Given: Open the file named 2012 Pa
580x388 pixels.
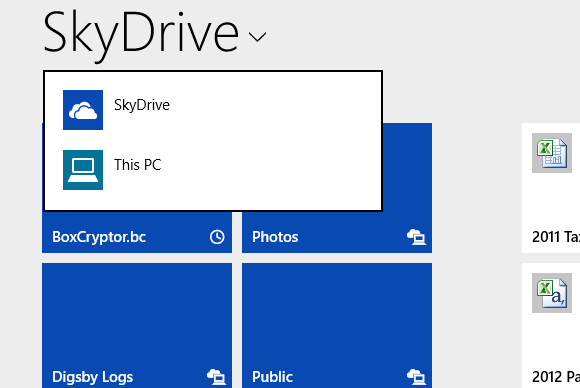Looking at the screenshot, I should click(x=556, y=377).
